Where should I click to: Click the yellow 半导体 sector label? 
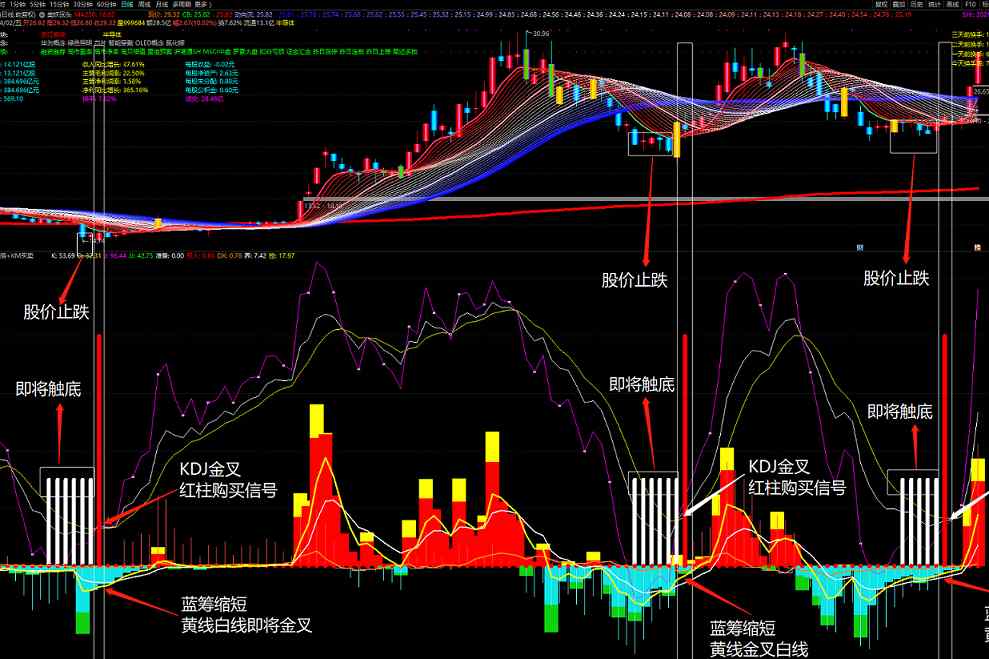pyautogui.click(x=112, y=35)
